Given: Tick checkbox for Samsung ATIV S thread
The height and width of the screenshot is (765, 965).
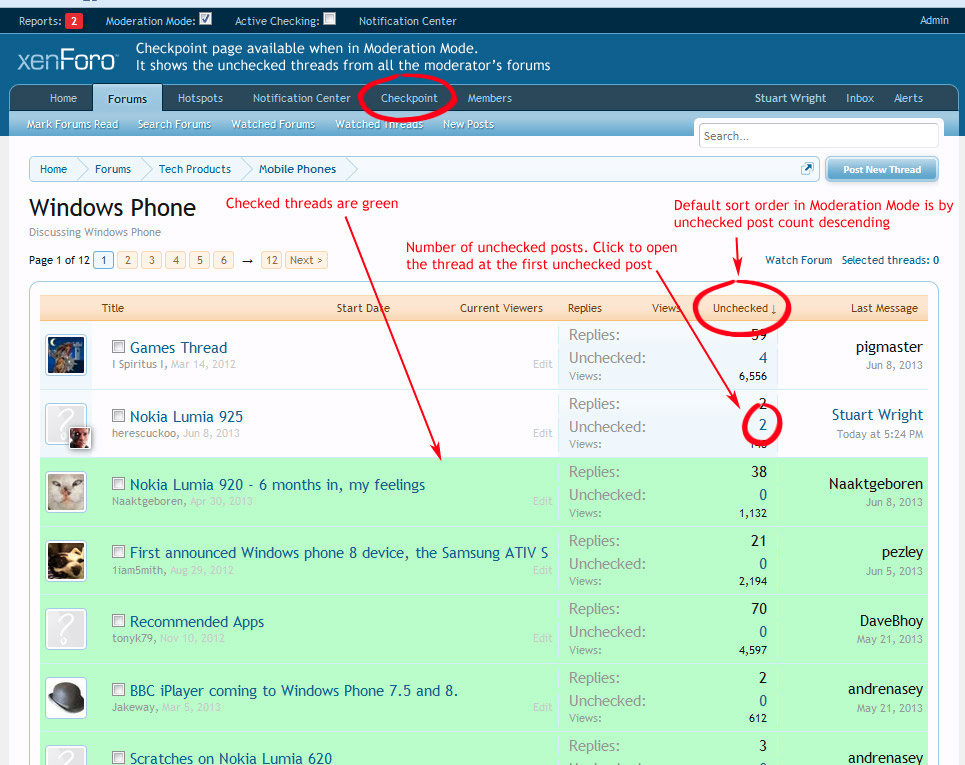Looking at the screenshot, I should (118, 551).
